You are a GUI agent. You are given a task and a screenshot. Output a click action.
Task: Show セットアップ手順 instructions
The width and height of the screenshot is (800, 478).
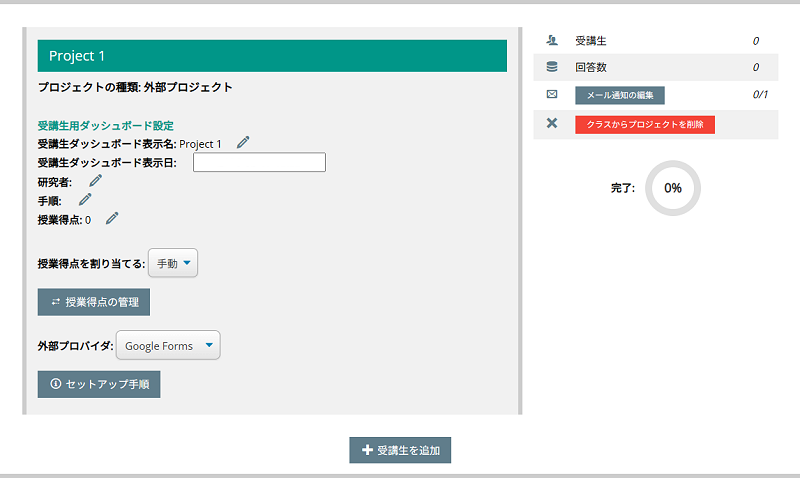[99, 384]
